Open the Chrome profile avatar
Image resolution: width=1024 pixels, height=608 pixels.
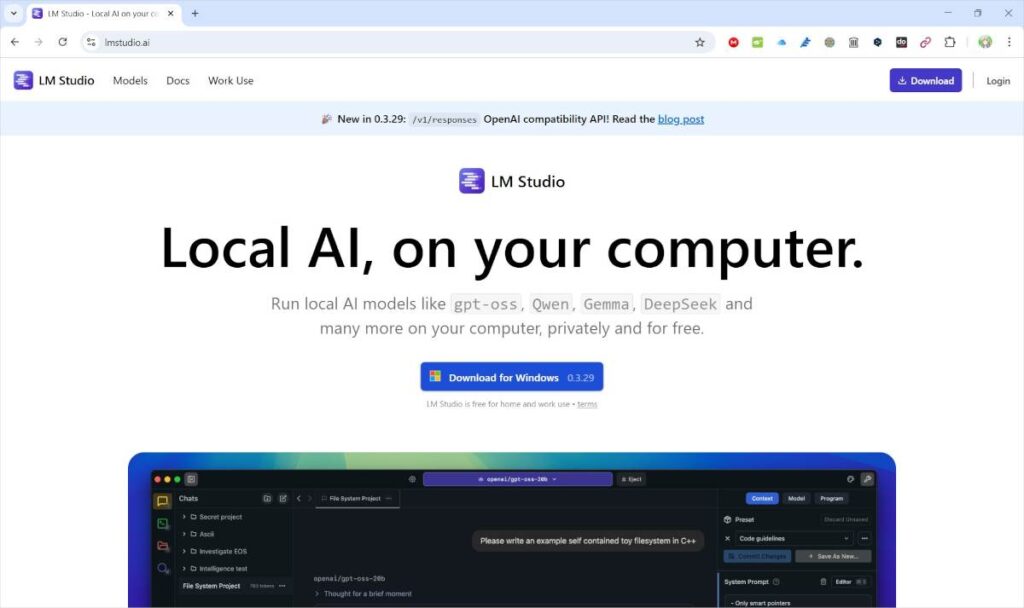[985, 42]
